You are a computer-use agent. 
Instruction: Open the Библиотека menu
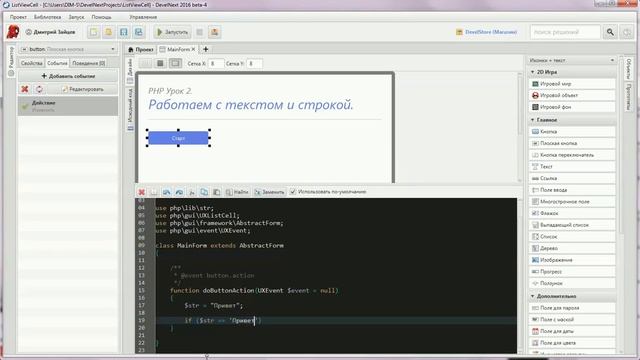click(47, 17)
